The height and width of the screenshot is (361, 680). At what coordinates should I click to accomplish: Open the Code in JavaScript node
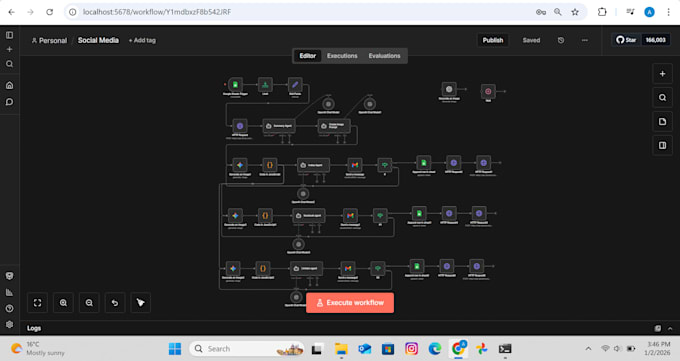point(269,165)
